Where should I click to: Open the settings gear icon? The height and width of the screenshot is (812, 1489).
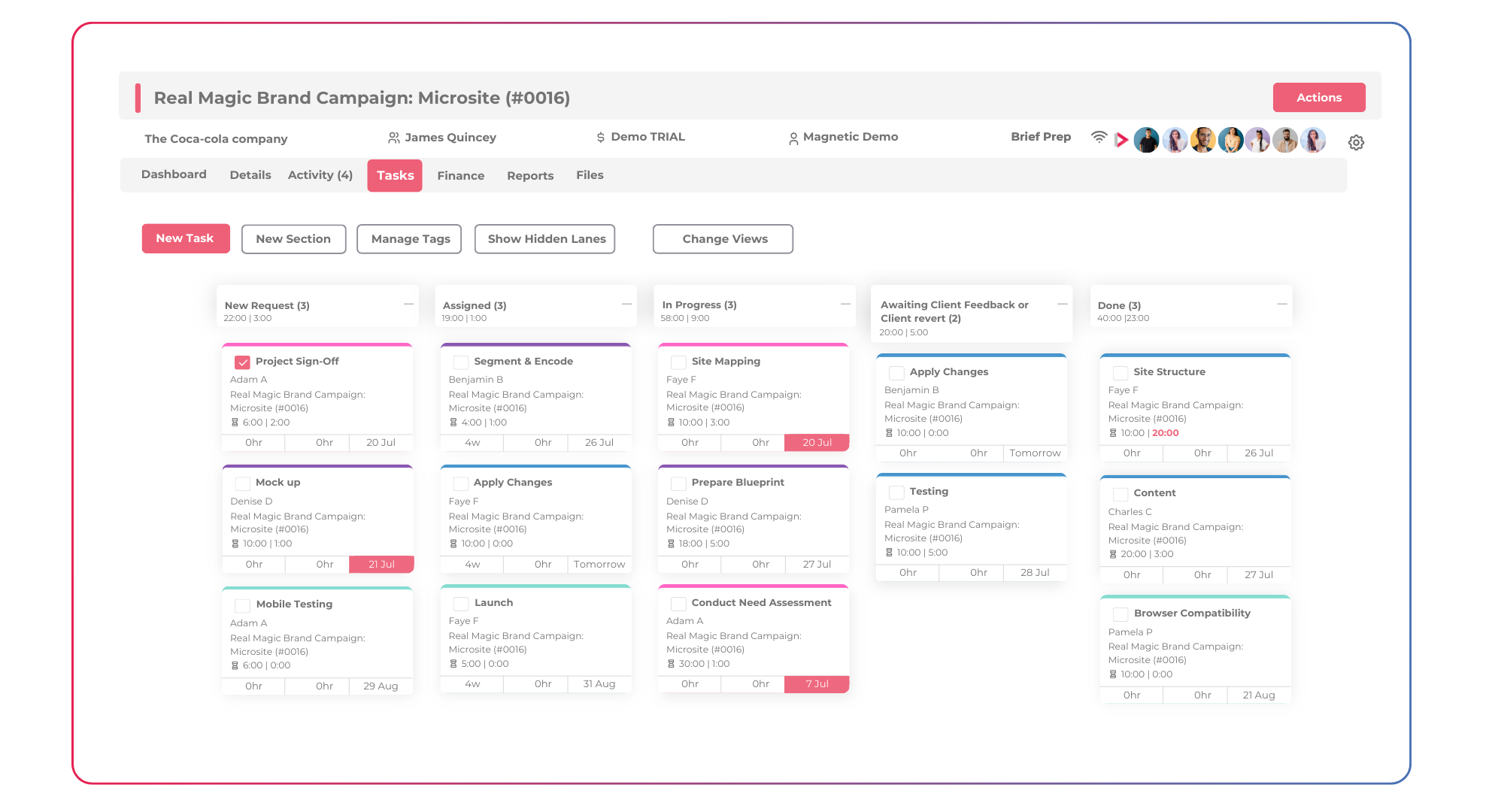[1356, 142]
